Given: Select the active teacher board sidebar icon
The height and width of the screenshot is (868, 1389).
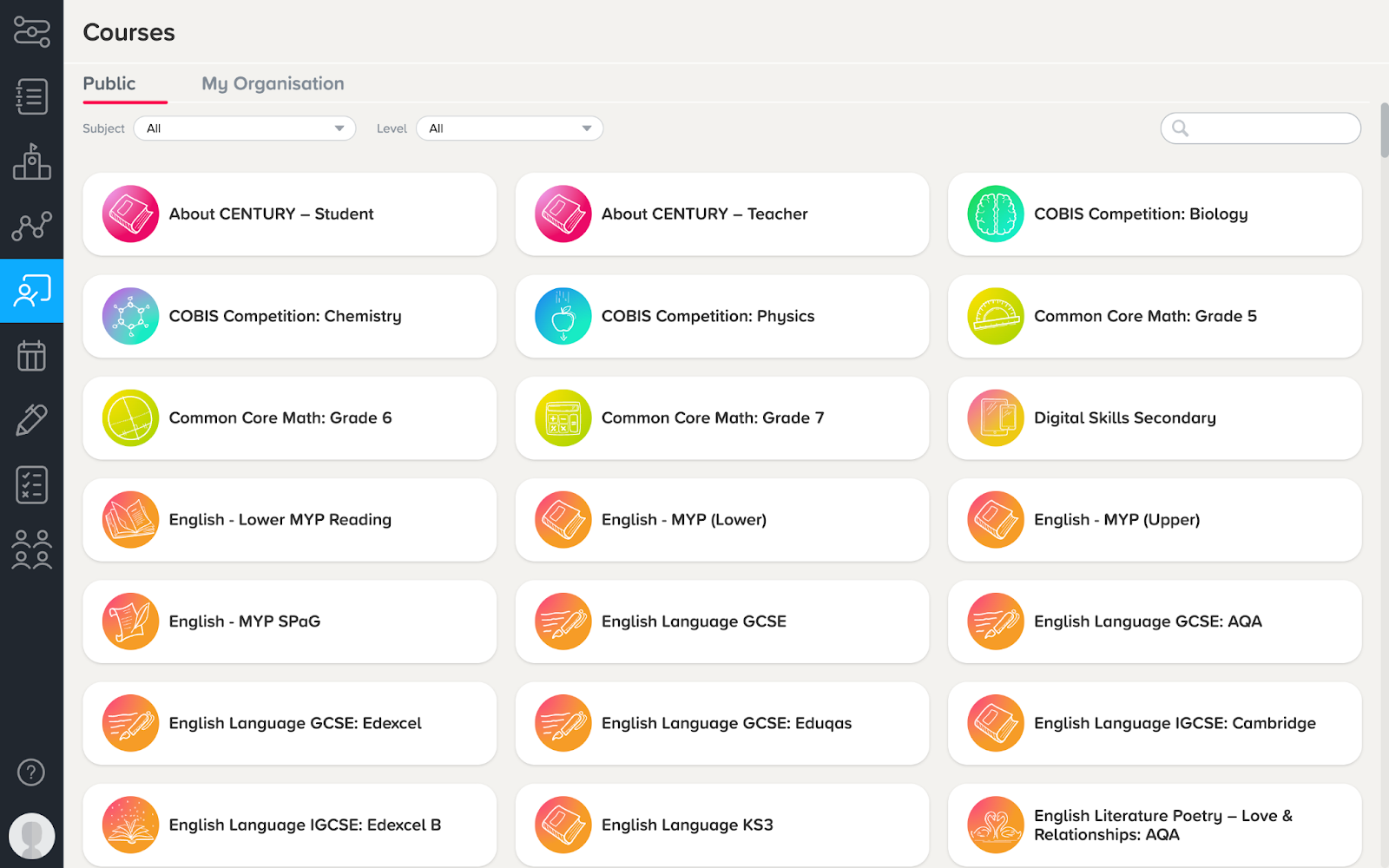Looking at the screenshot, I should coord(31,291).
